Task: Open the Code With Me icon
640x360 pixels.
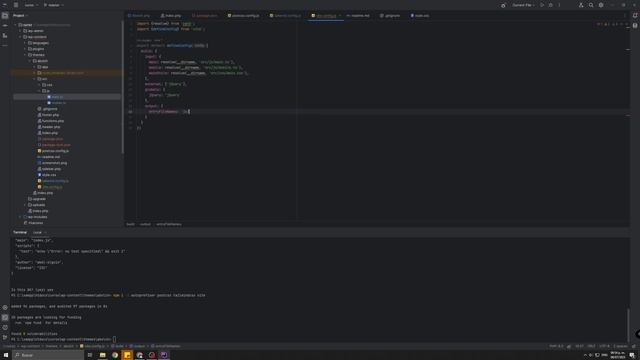Action: coord(581,5)
